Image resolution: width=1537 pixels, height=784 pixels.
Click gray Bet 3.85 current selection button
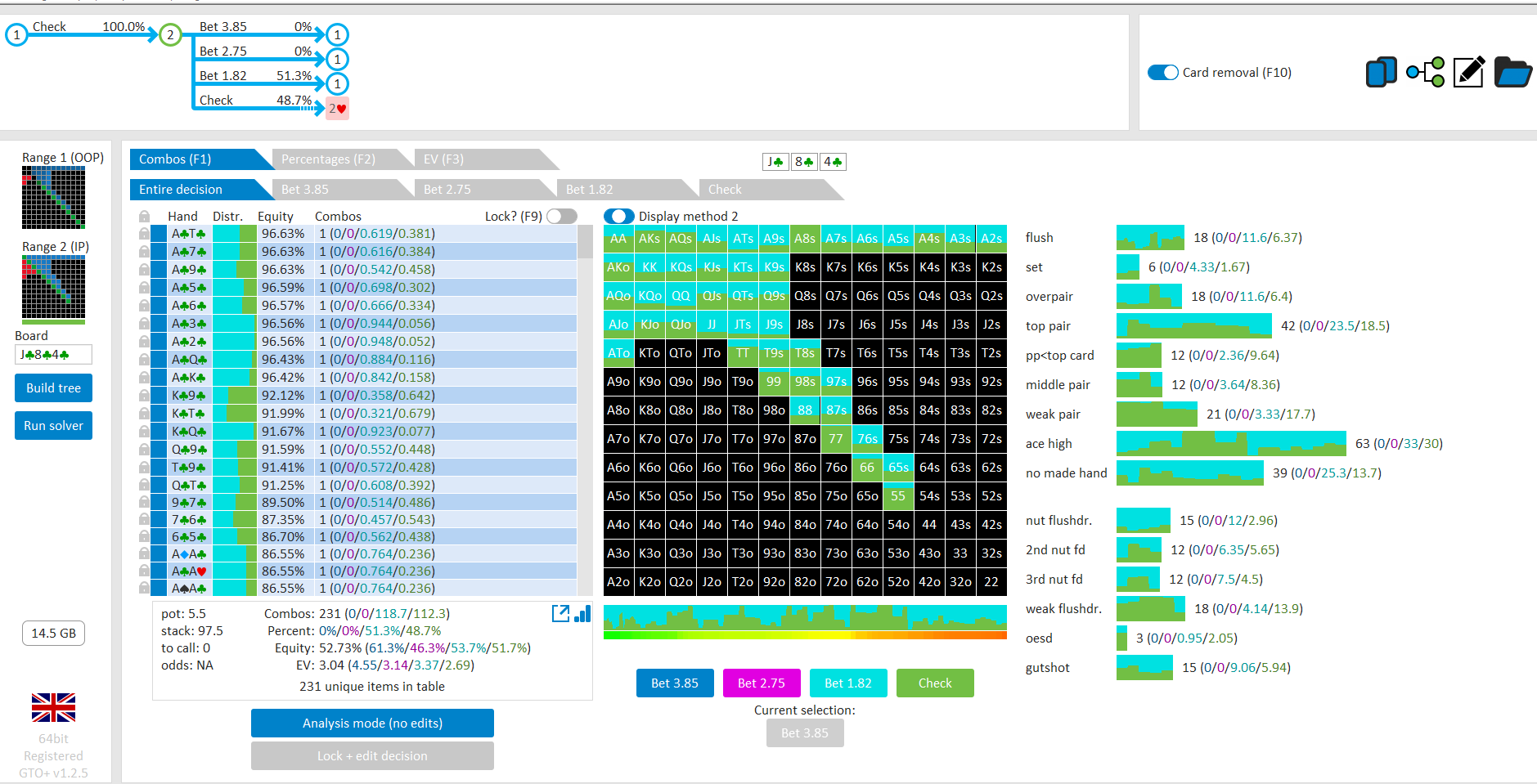click(x=805, y=733)
